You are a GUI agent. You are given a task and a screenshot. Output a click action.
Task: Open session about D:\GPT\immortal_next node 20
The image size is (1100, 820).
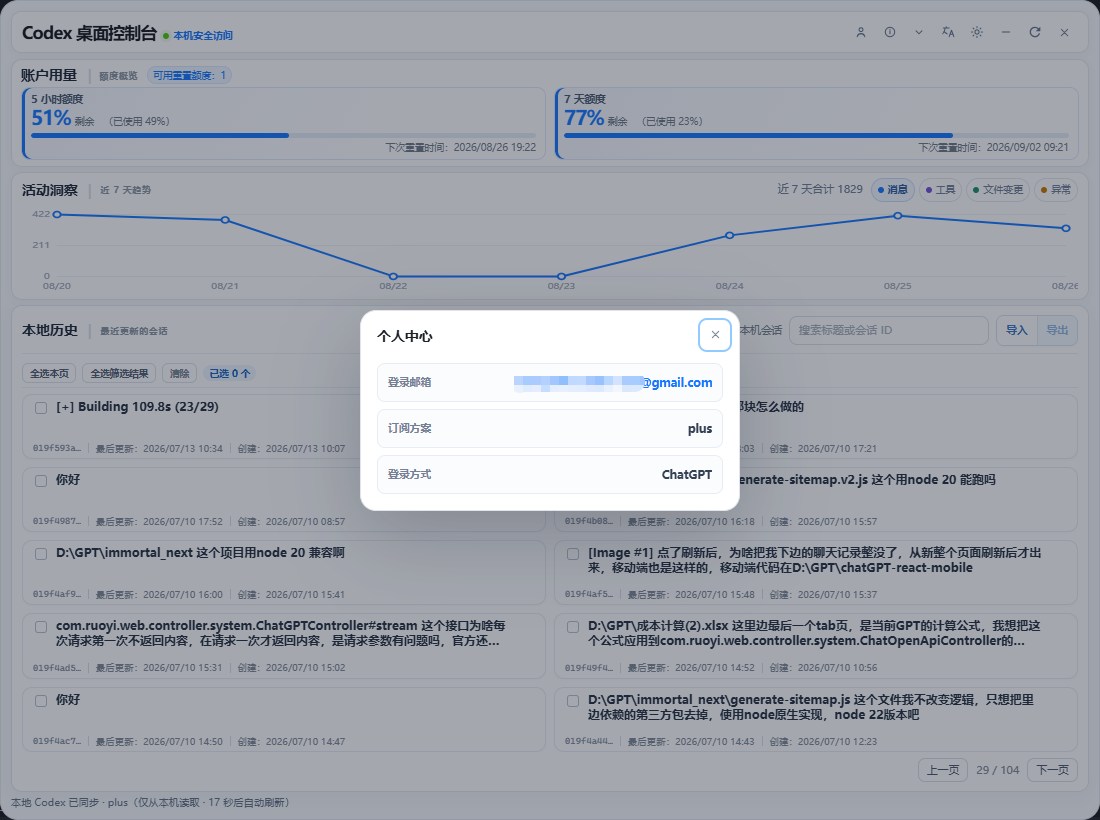(200, 553)
